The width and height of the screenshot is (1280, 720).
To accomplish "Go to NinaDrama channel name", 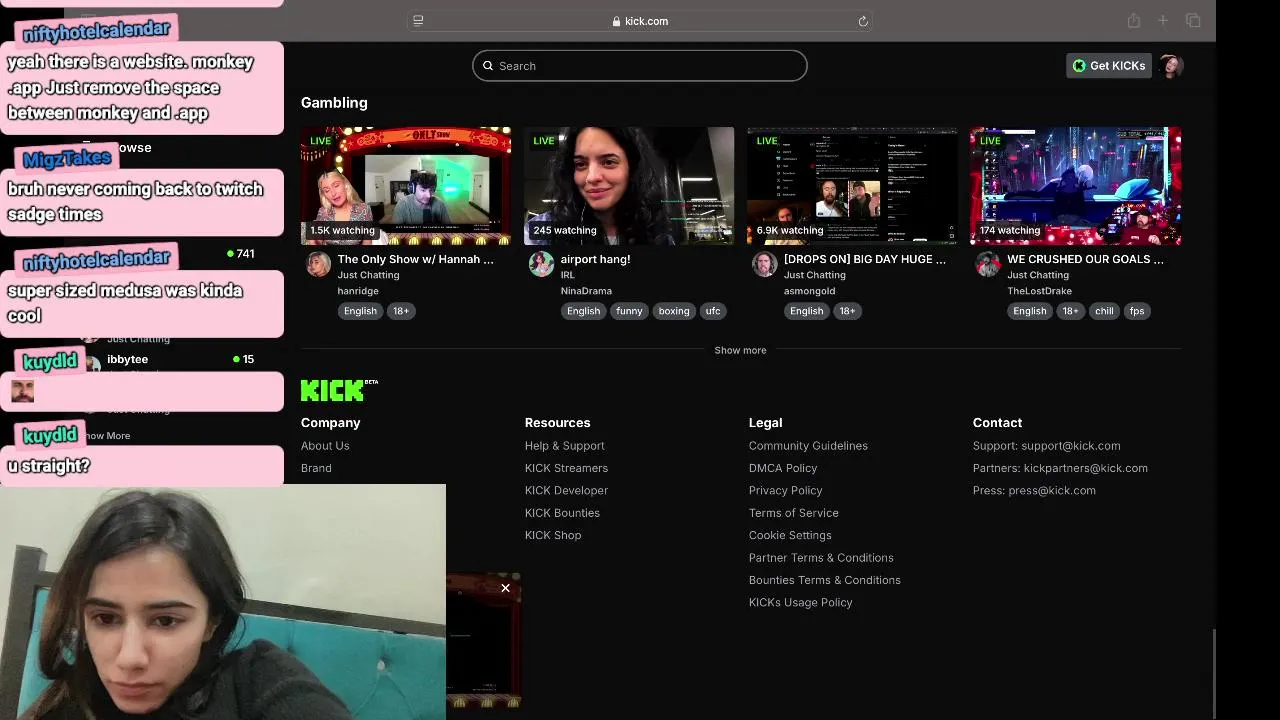I will coord(586,291).
